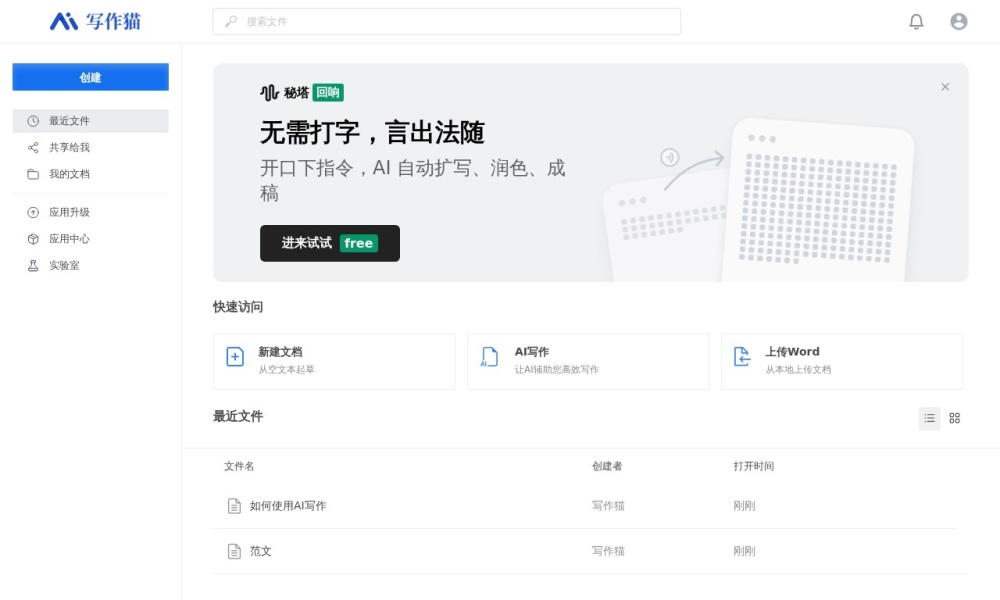Click the 打开时间 column header
This screenshot has width=1000, height=600.
point(753,466)
